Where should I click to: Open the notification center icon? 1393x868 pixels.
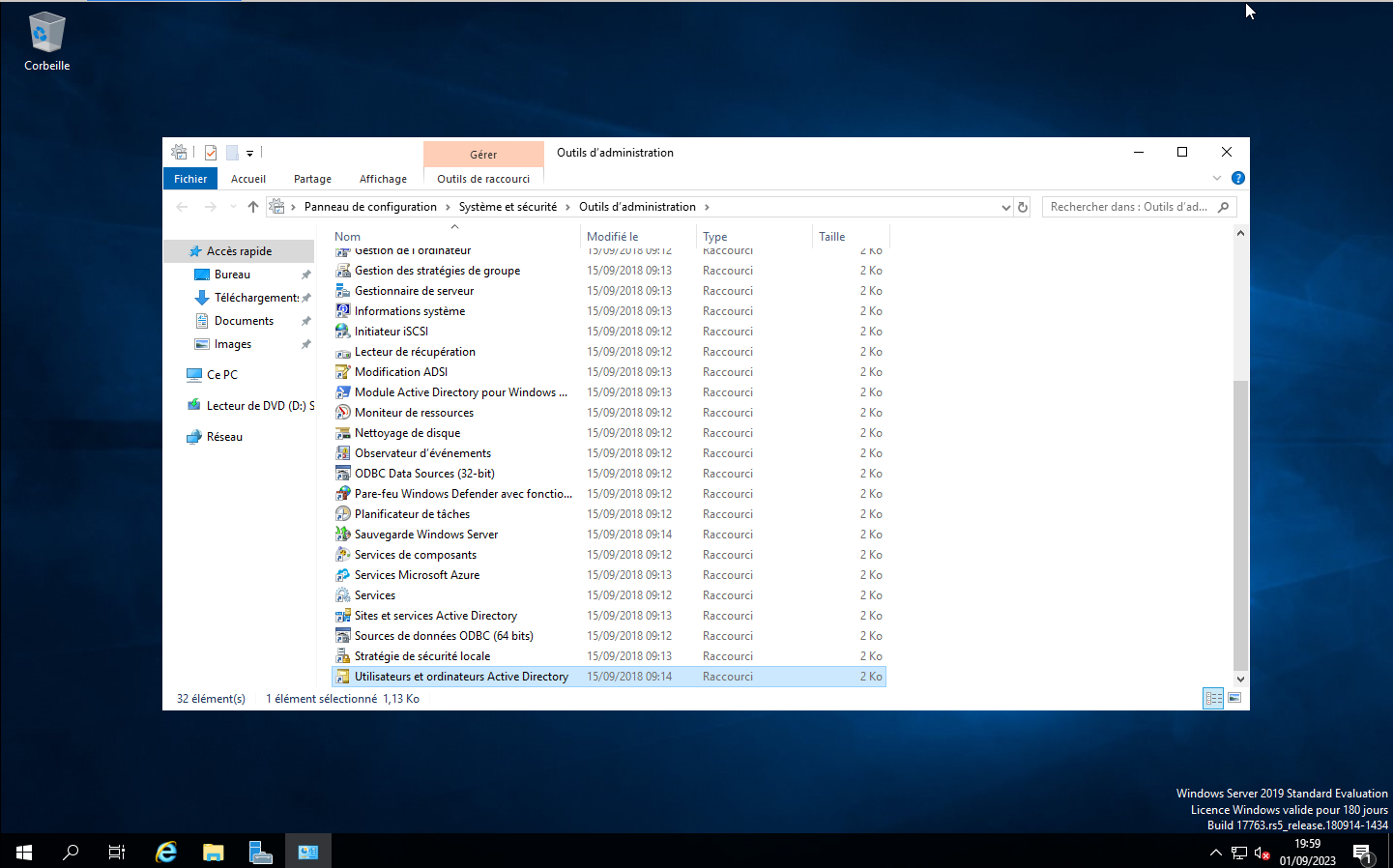(1363, 853)
